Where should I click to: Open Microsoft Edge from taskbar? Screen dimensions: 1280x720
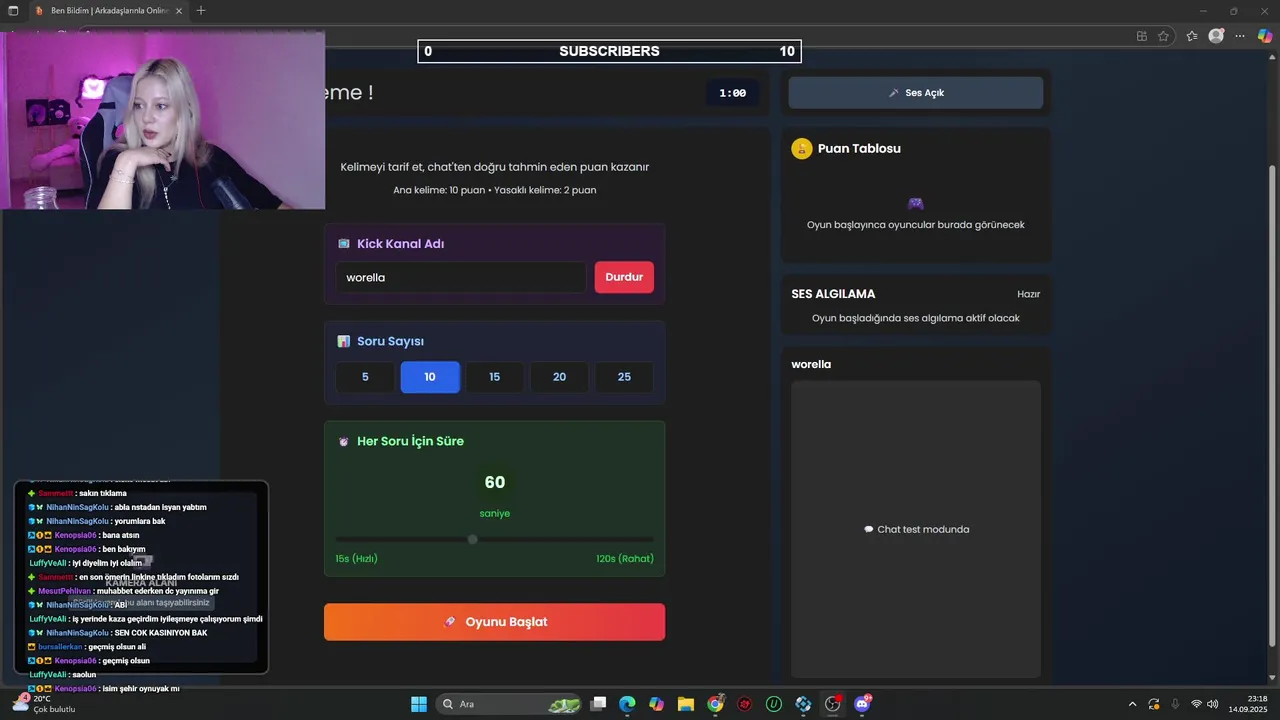[x=627, y=704]
